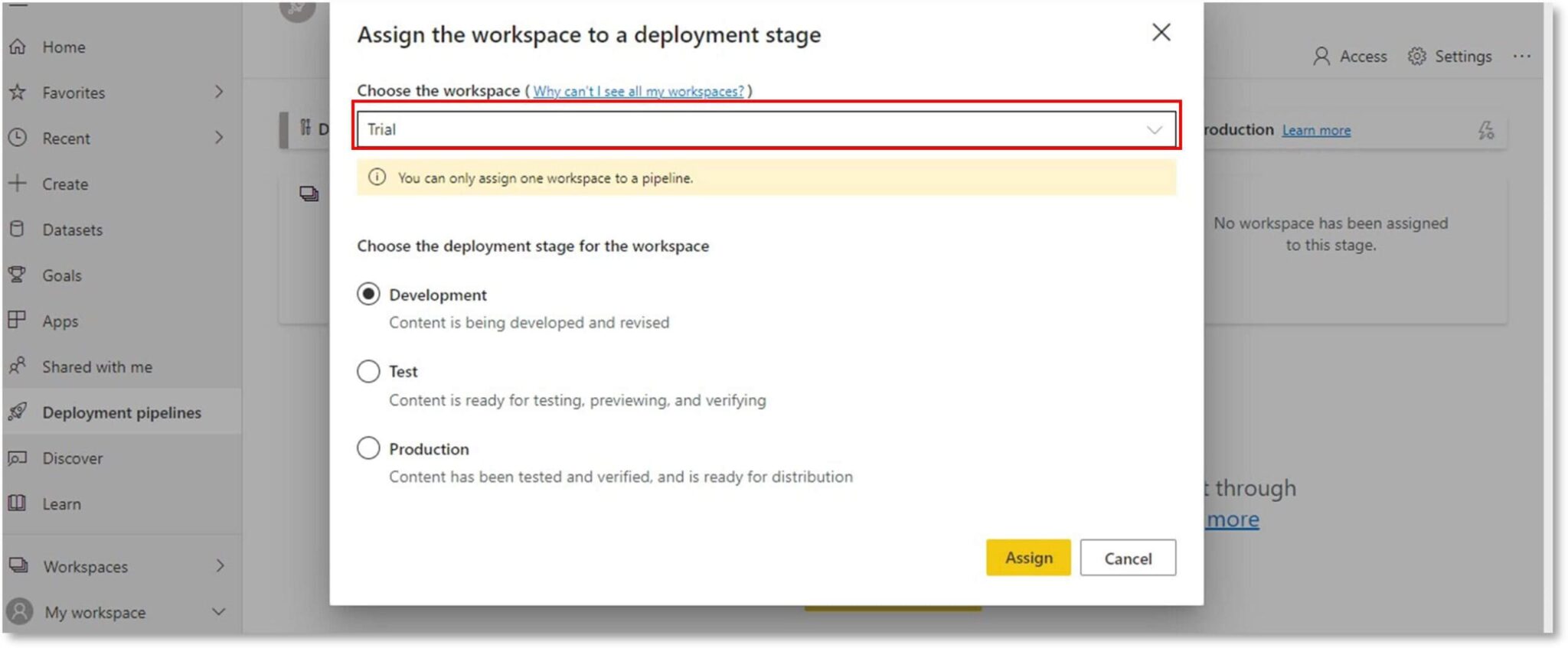Select the Production deployment stage
Viewport: 1568px width, 648px height.
[368, 448]
